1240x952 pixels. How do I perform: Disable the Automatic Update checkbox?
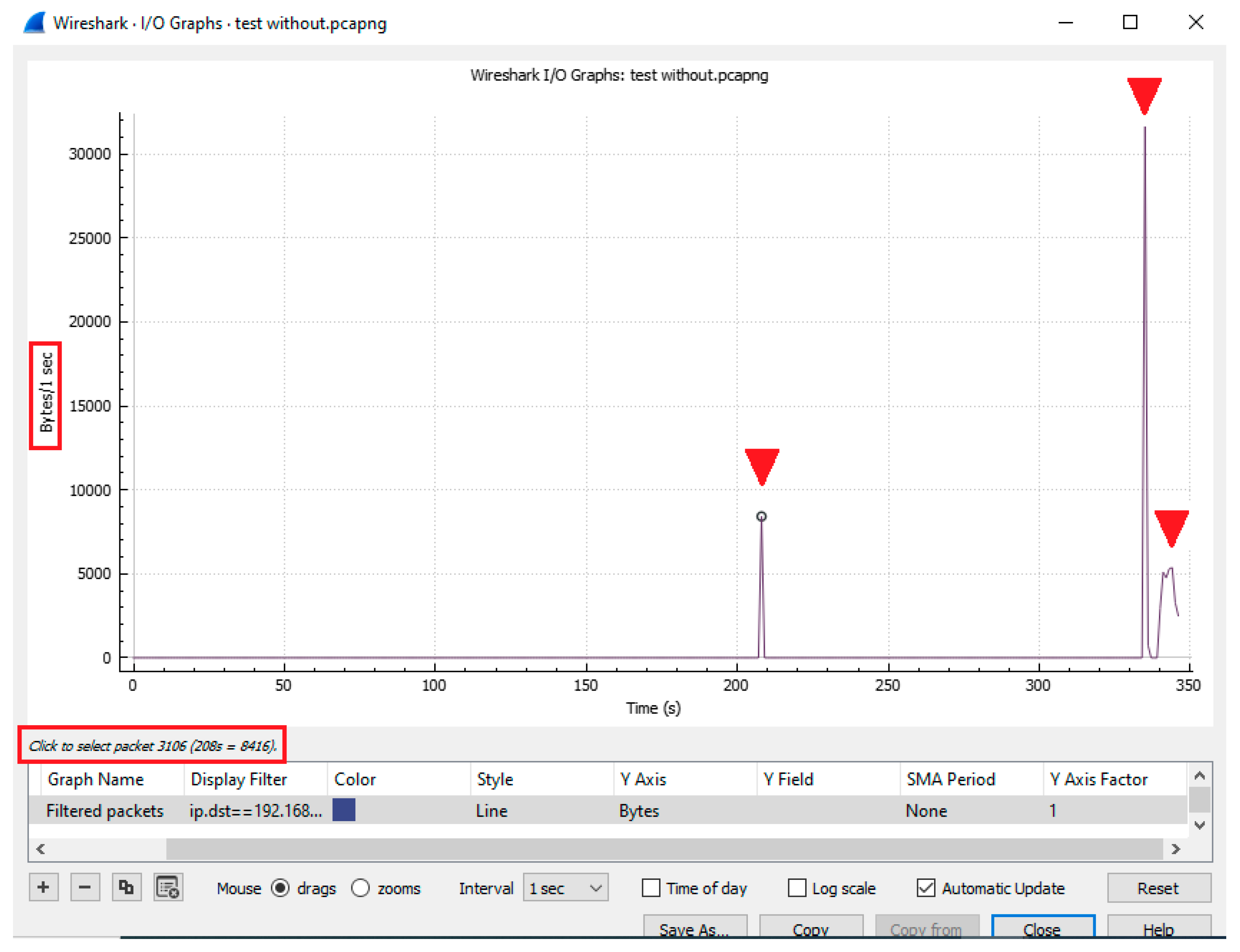(926, 888)
